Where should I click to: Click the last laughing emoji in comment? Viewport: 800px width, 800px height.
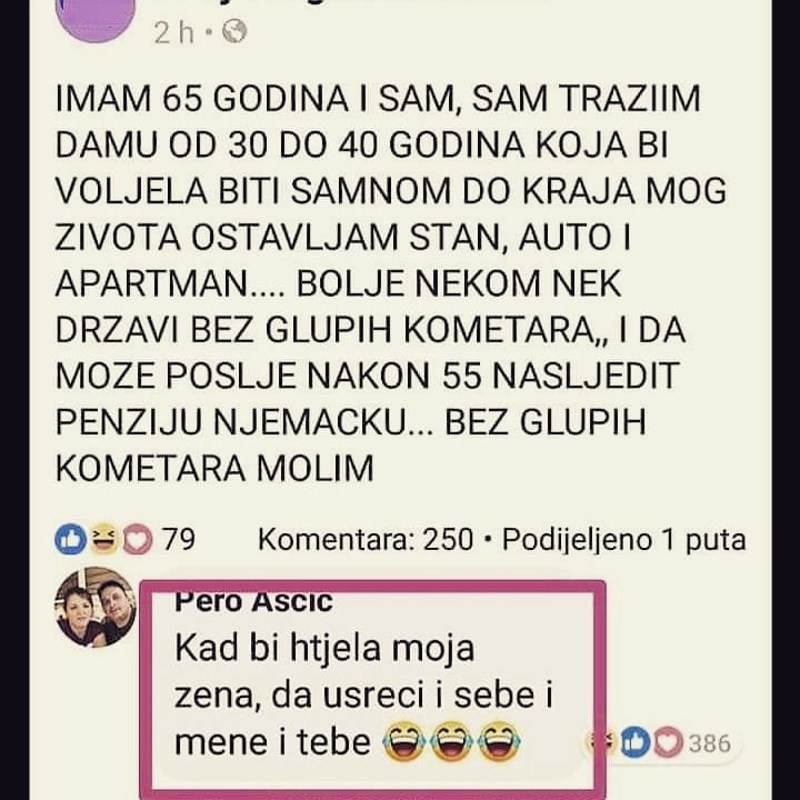click(499, 743)
